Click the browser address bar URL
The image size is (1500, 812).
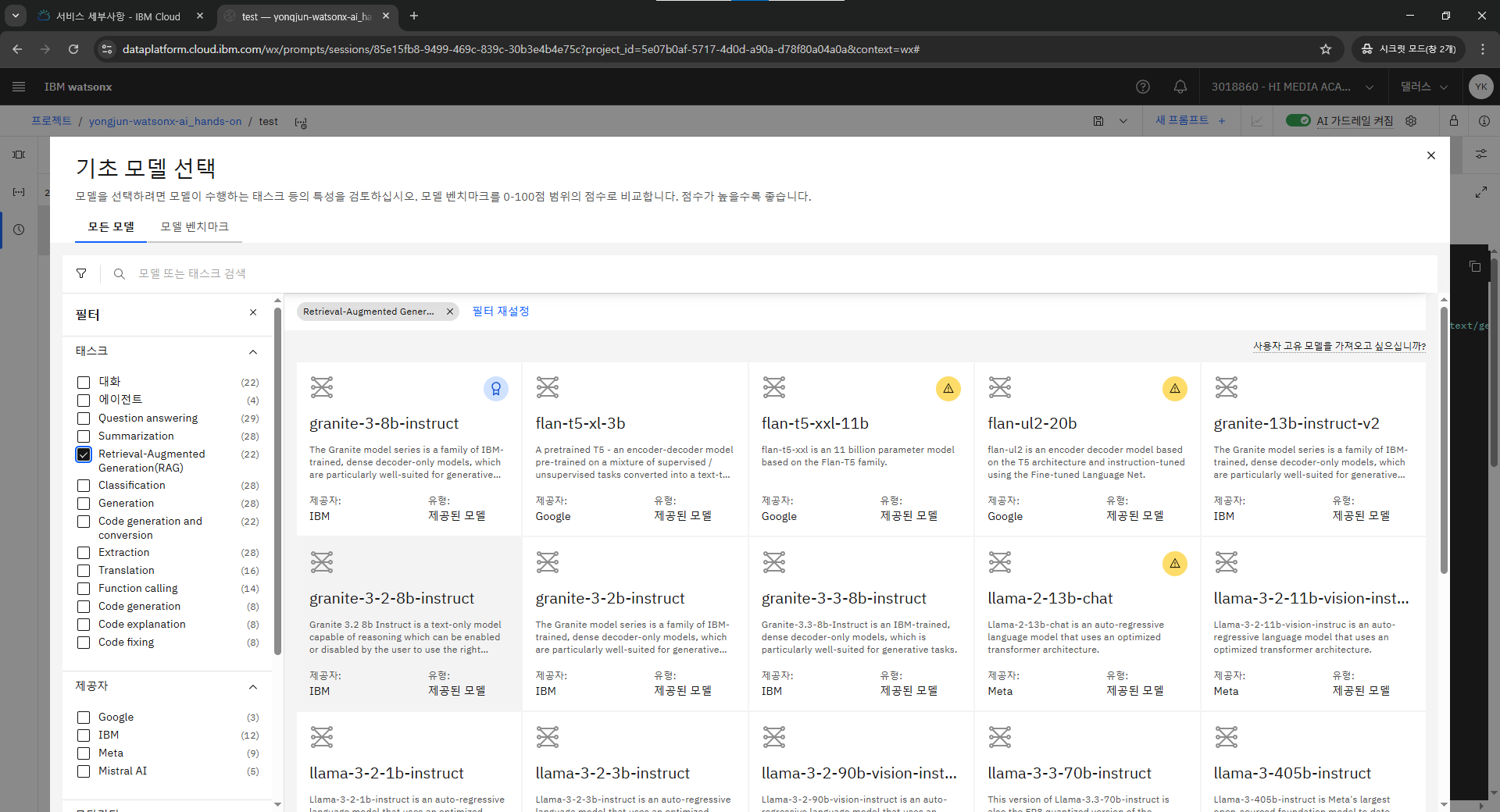coord(521,49)
